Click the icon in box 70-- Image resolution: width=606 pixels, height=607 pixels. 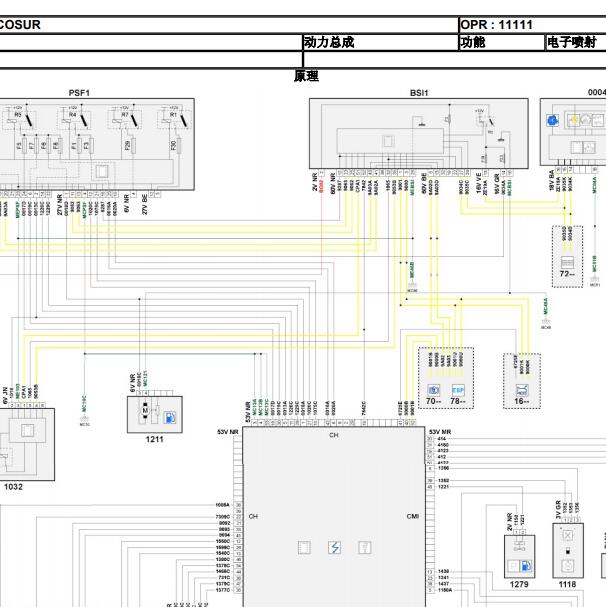[432, 389]
